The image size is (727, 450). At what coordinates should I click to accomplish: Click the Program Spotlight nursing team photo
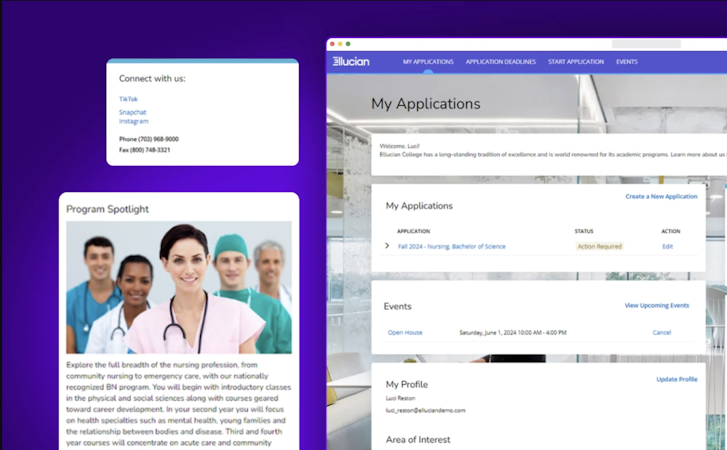(179, 287)
